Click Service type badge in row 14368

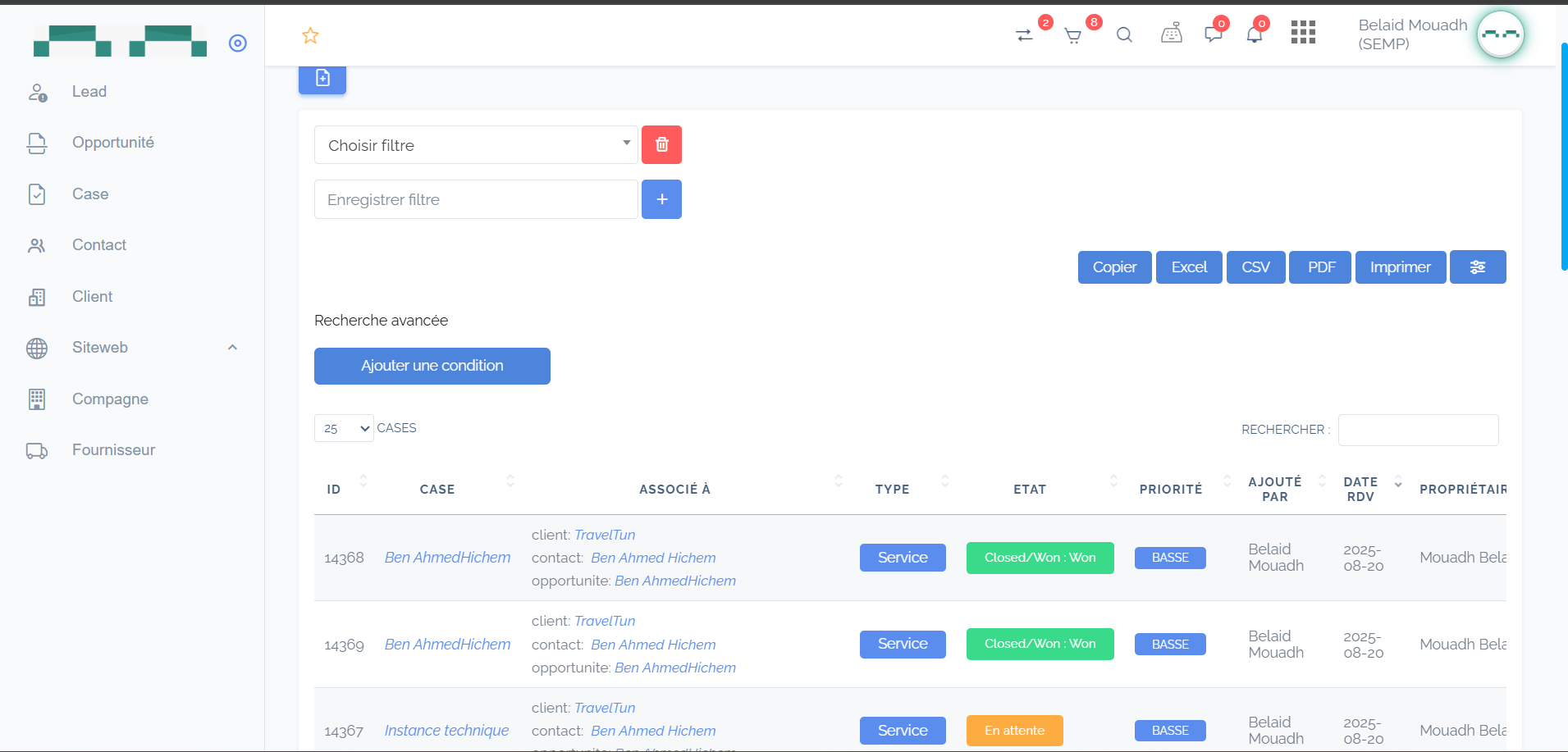tap(903, 558)
